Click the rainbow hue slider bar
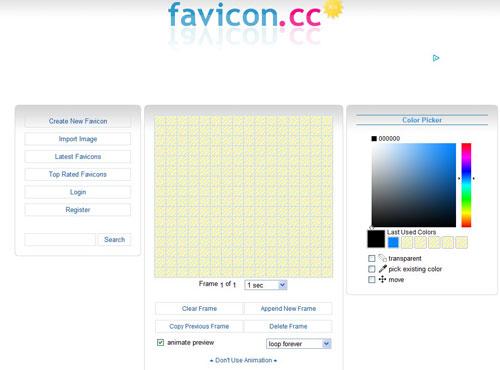The image size is (500, 370). click(x=466, y=185)
